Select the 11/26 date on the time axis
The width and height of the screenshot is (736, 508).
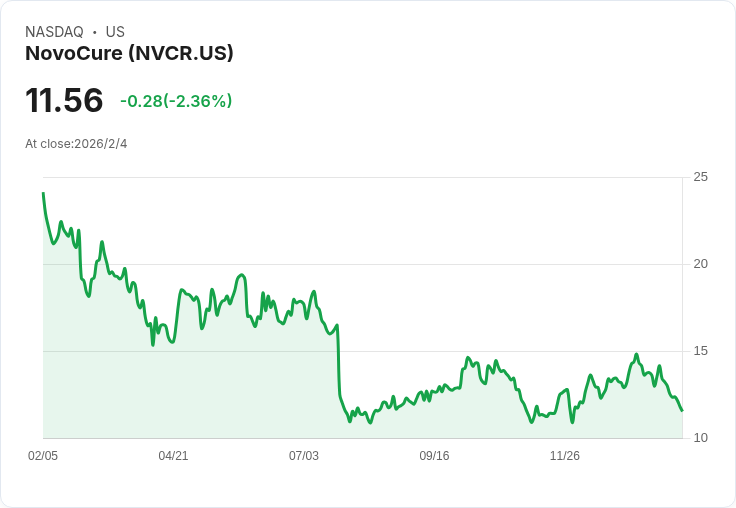pos(565,456)
